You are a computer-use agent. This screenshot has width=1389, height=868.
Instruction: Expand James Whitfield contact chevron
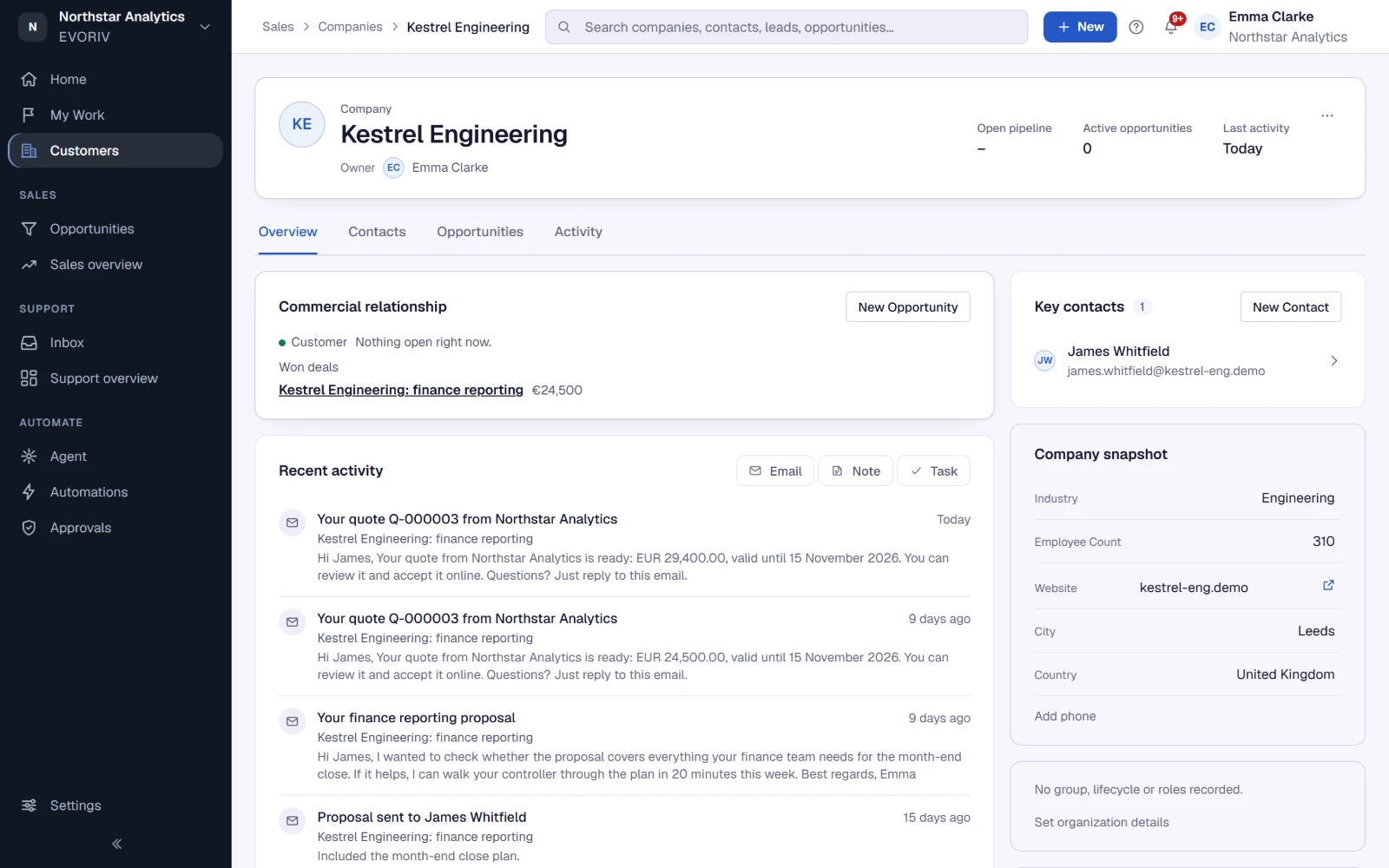pos(1334,360)
